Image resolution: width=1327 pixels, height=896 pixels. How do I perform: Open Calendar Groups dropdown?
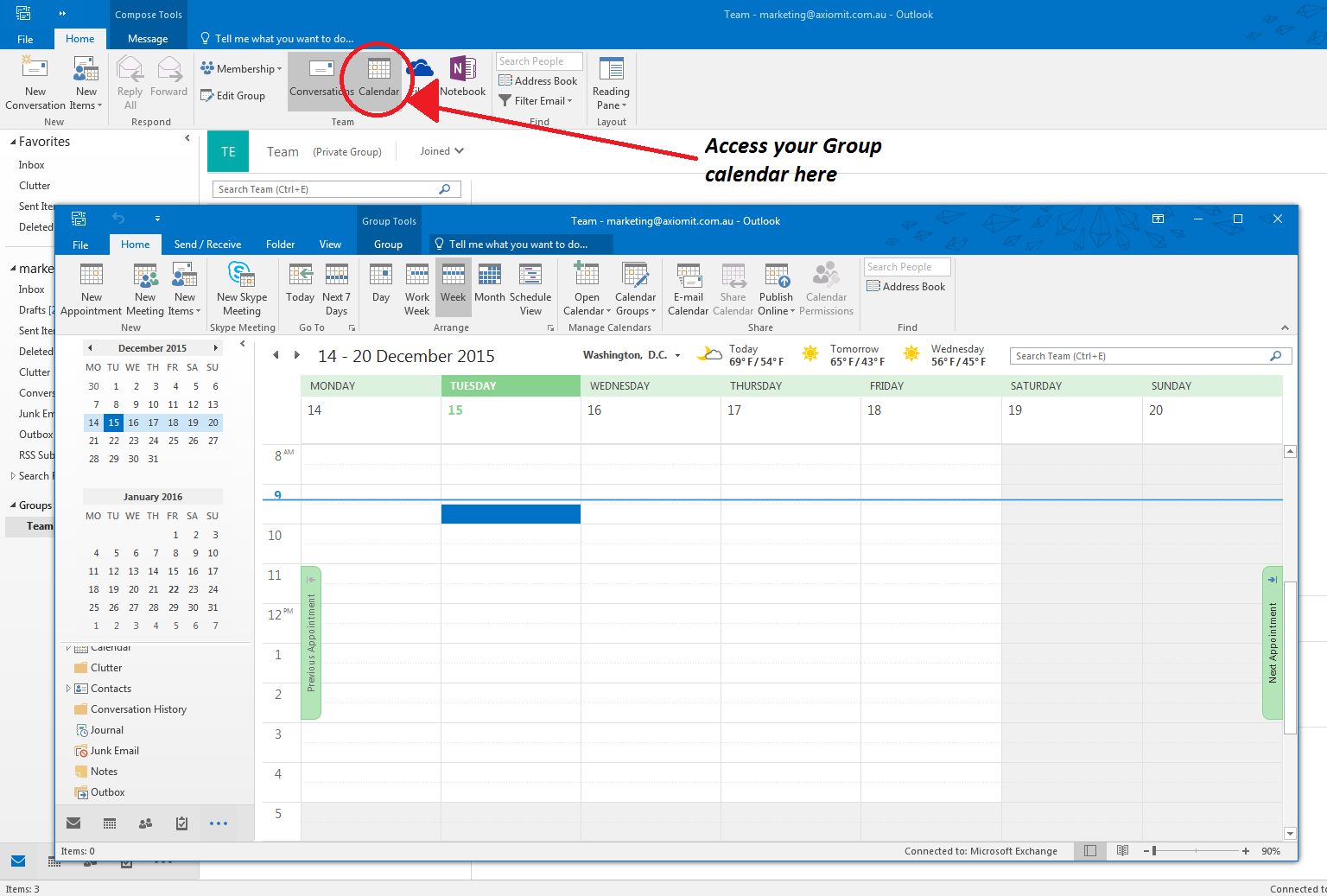coord(635,289)
